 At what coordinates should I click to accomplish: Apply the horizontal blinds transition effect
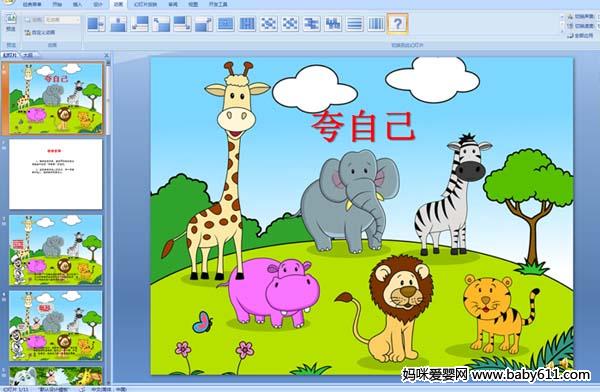(354, 24)
